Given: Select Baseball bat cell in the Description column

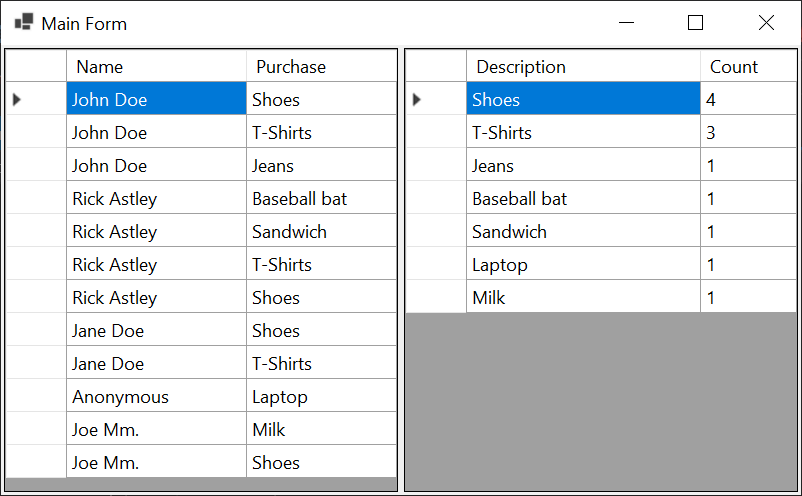Looking at the screenshot, I should click(583, 198).
